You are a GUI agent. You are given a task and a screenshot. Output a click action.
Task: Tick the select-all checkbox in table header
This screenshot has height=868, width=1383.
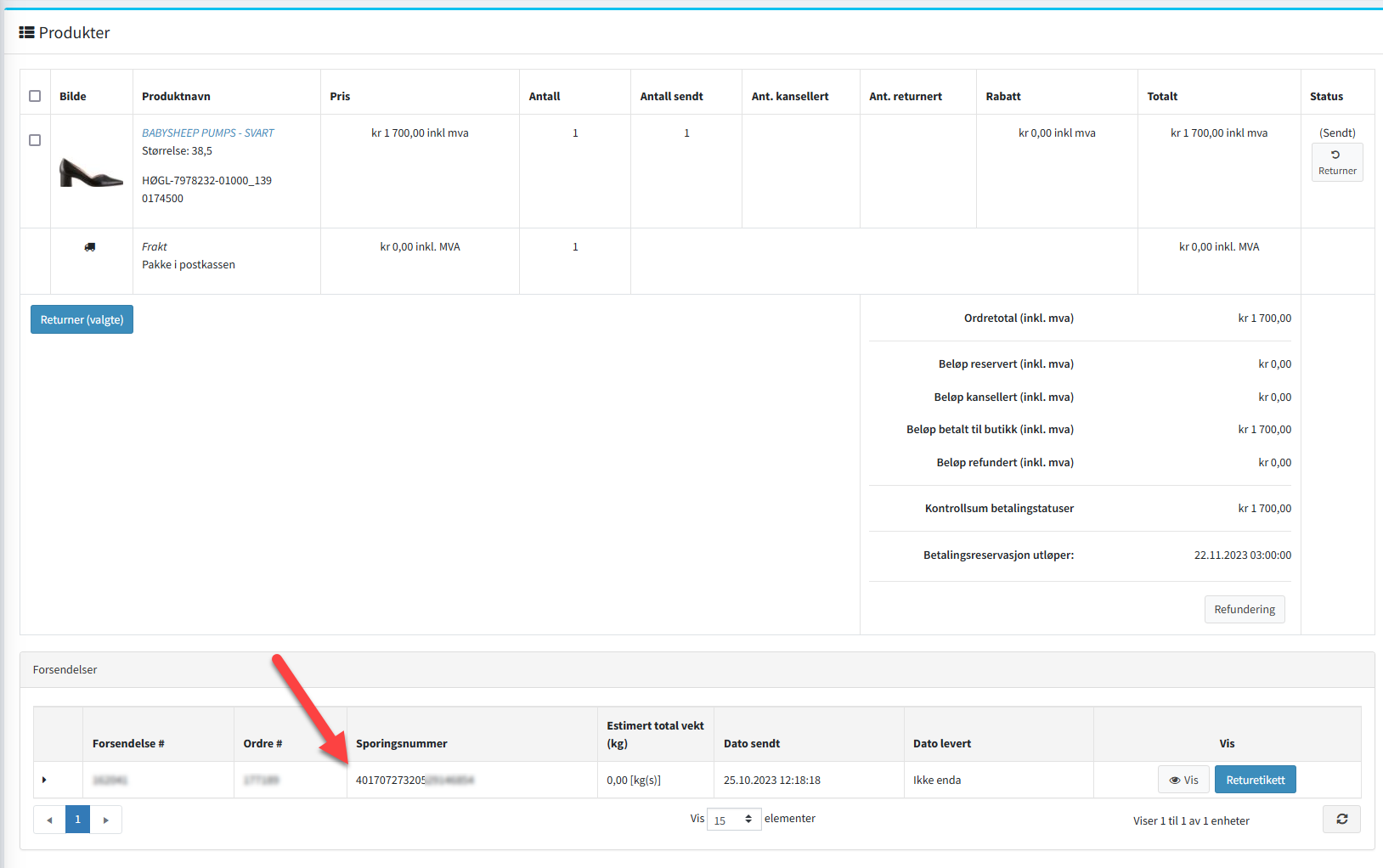[35, 96]
